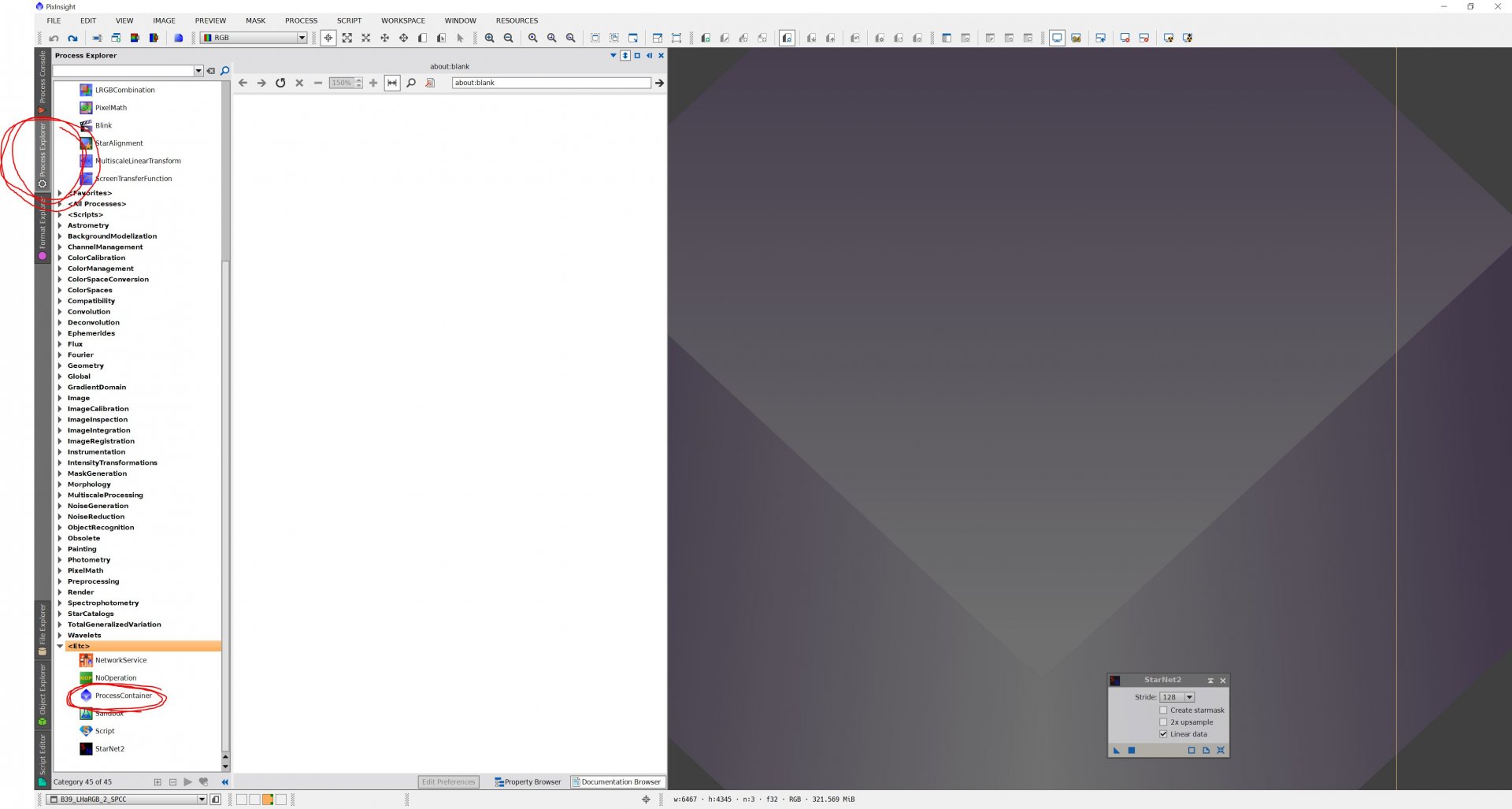Image resolution: width=1512 pixels, height=809 pixels.
Task: Click the scroll-down arrow of process tree
Action: coord(226,766)
